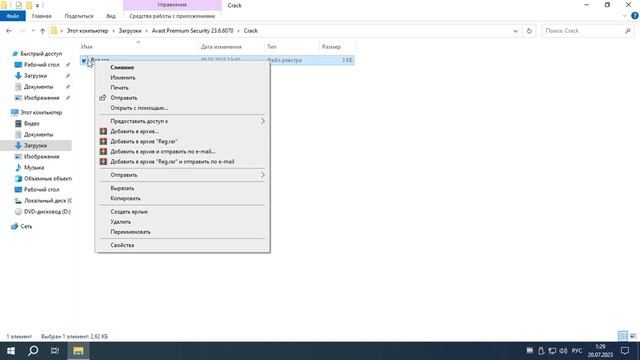This screenshot has width=640, height=360.
Task: Switch to the Главная ribbon tab
Action: click(42, 16)
